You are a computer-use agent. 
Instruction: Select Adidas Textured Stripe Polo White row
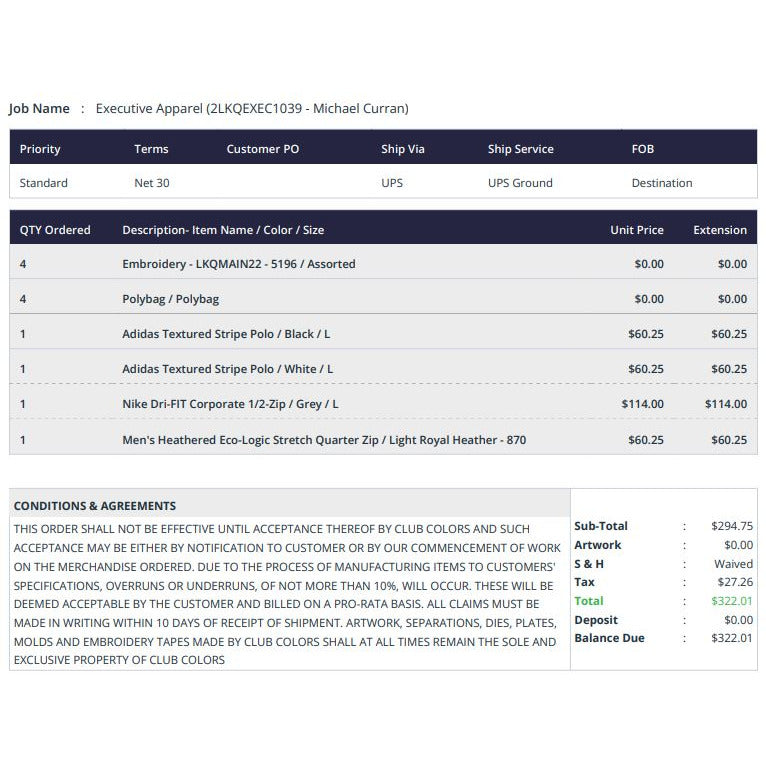[x=383, y=369]
